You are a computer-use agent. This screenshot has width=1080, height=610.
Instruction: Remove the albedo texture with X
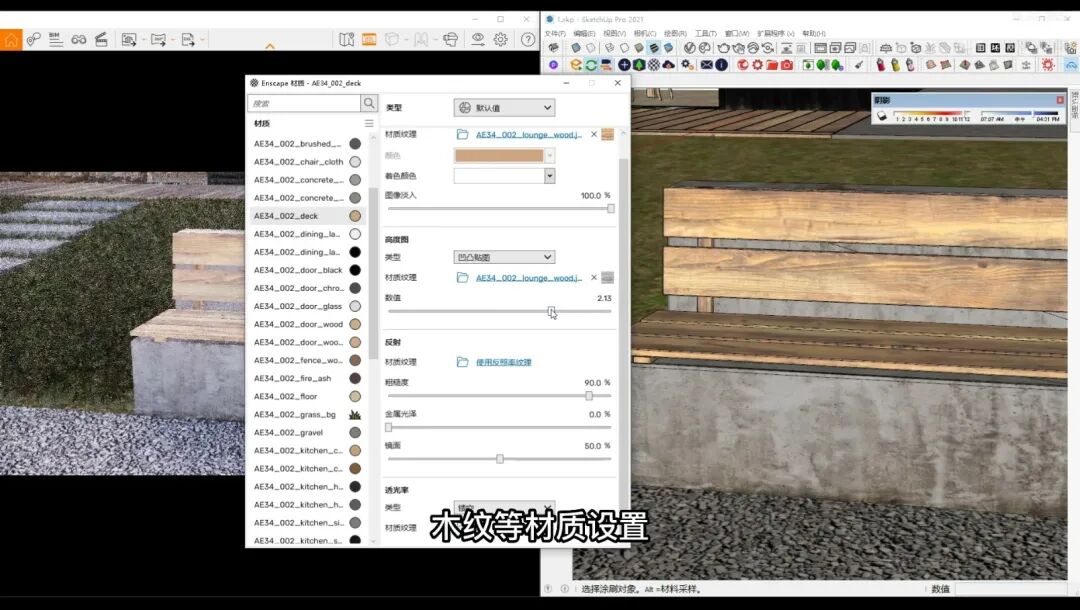[593, 134]
